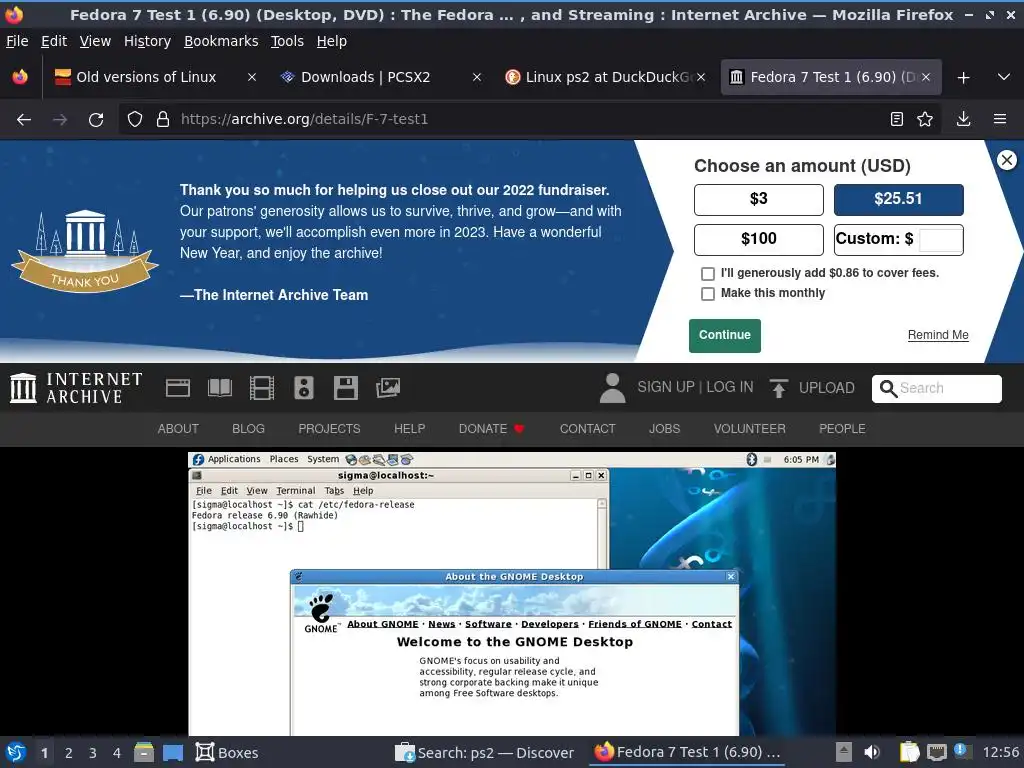Bookmark this page with the star icon
The image size is (1024, 768).
925,119
